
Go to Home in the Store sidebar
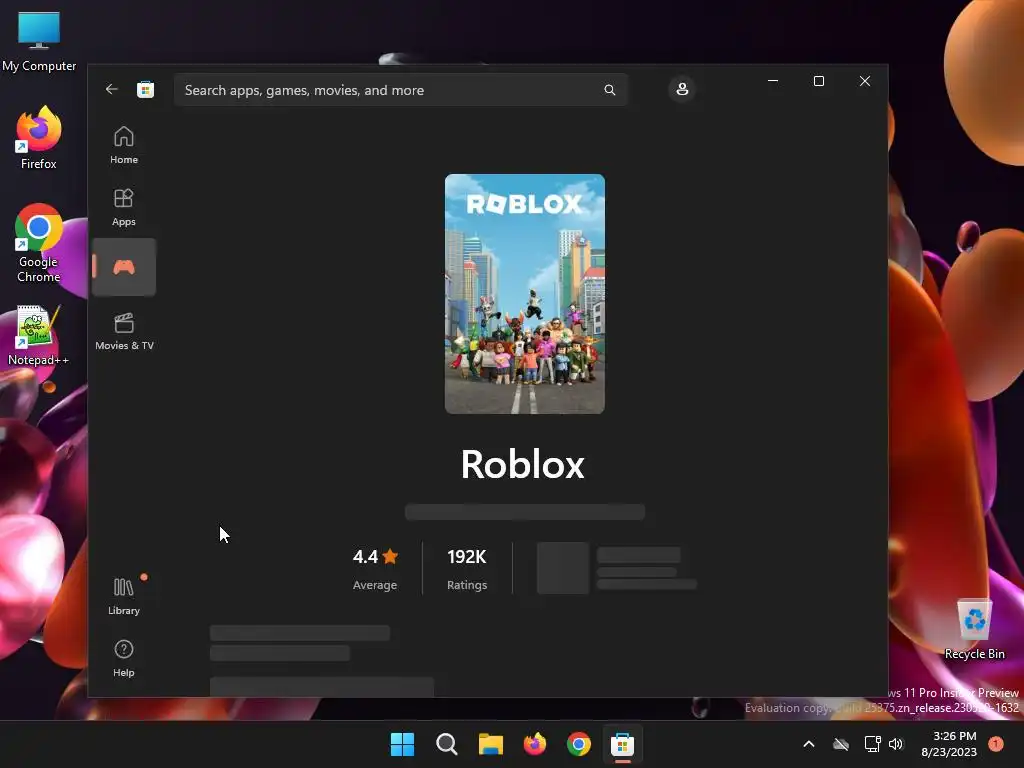tap(123, 144)
